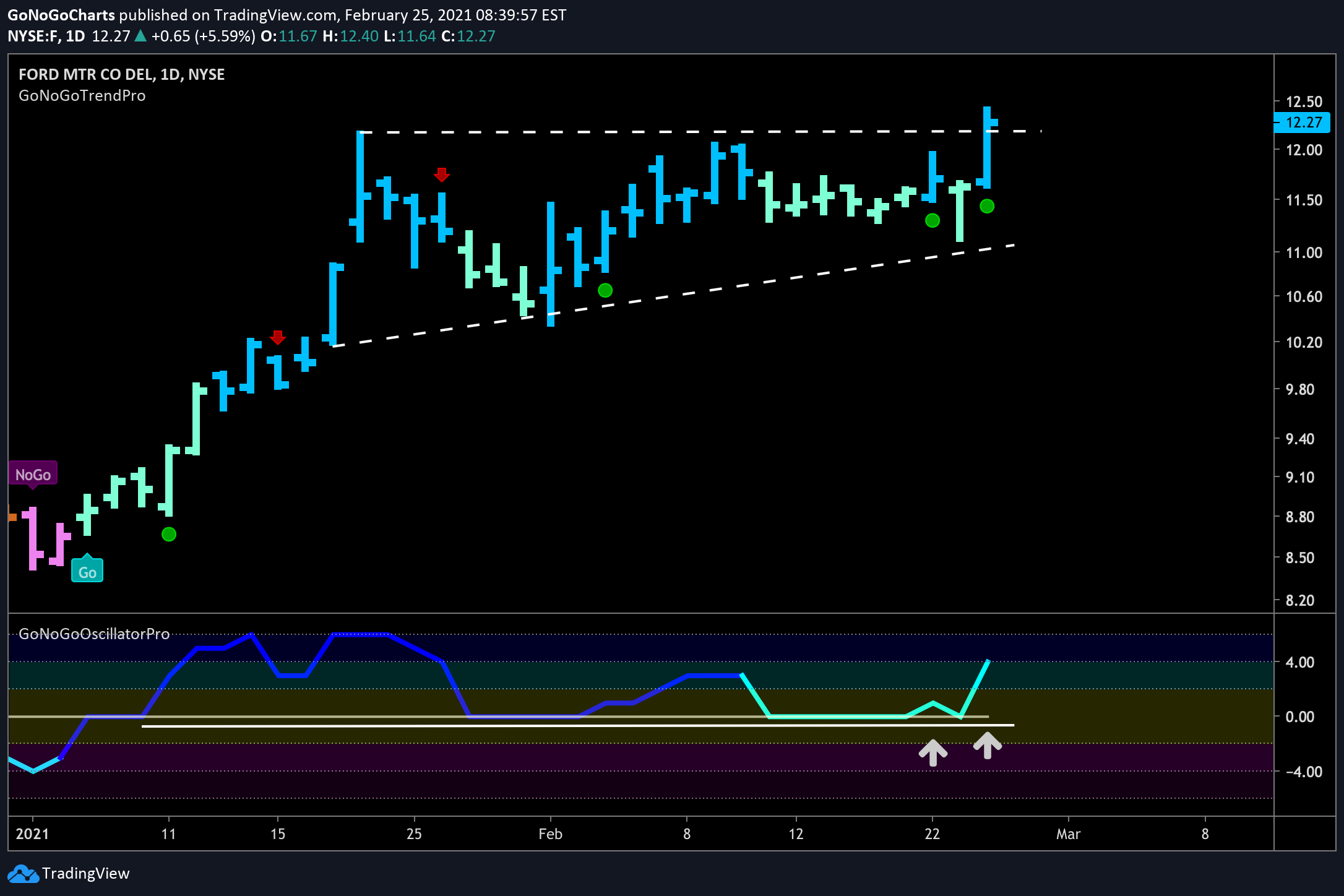The height and width of the screenshot is (896, 1344).
Task: Click the green dot below the January 11 bar
Action: tap(169, 534)
